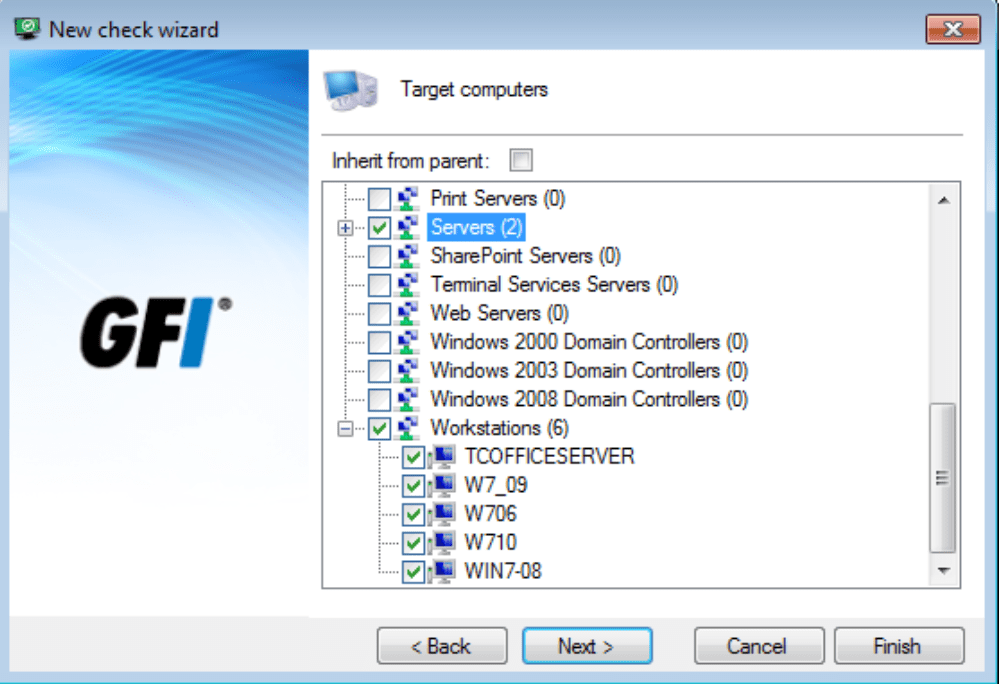Click the W7_09 computer icon
Image resolution: width=1000 pixels, height=684 pixels.
442,486
